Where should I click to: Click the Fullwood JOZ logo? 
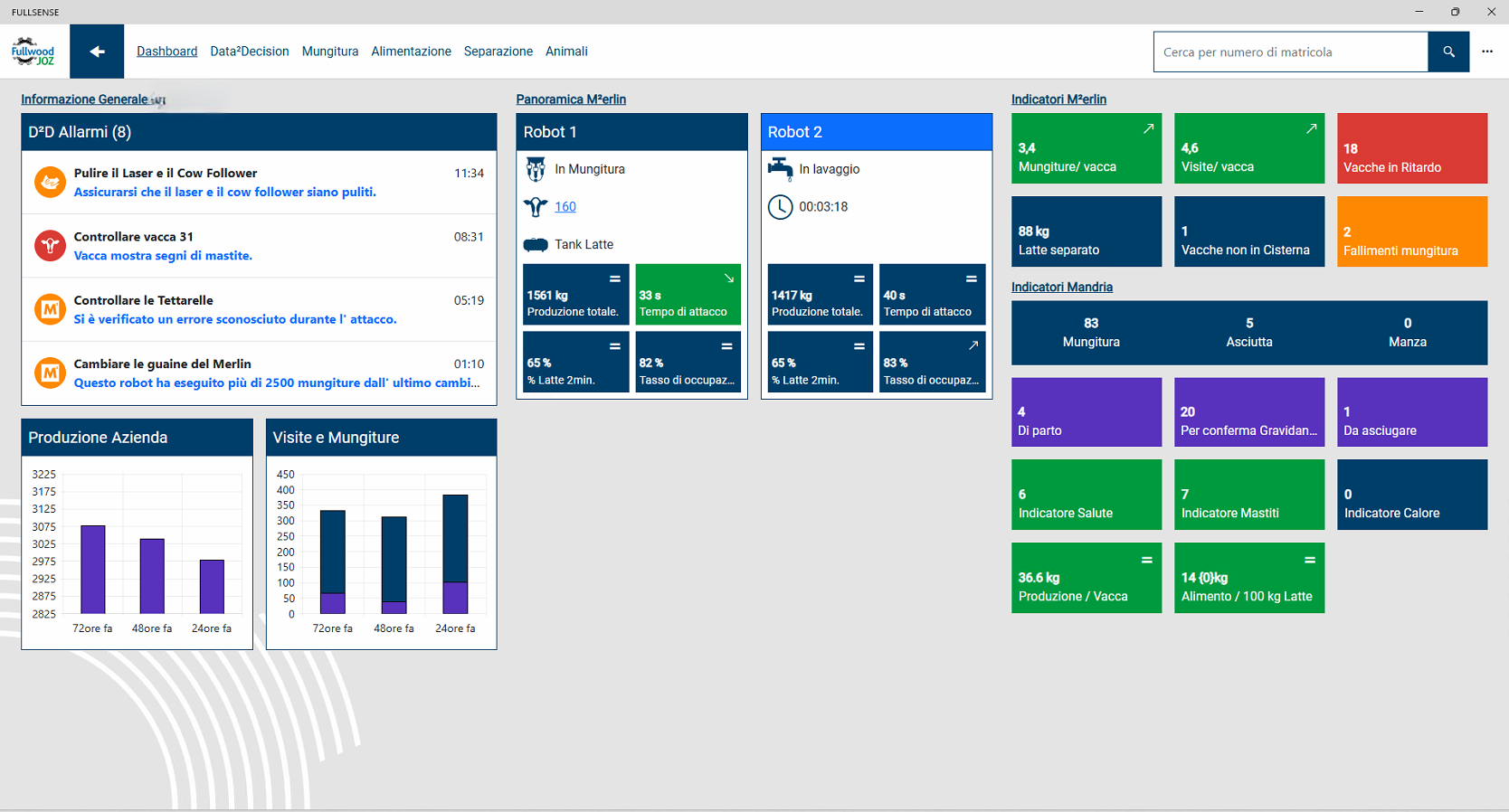(x=33, y=52)
